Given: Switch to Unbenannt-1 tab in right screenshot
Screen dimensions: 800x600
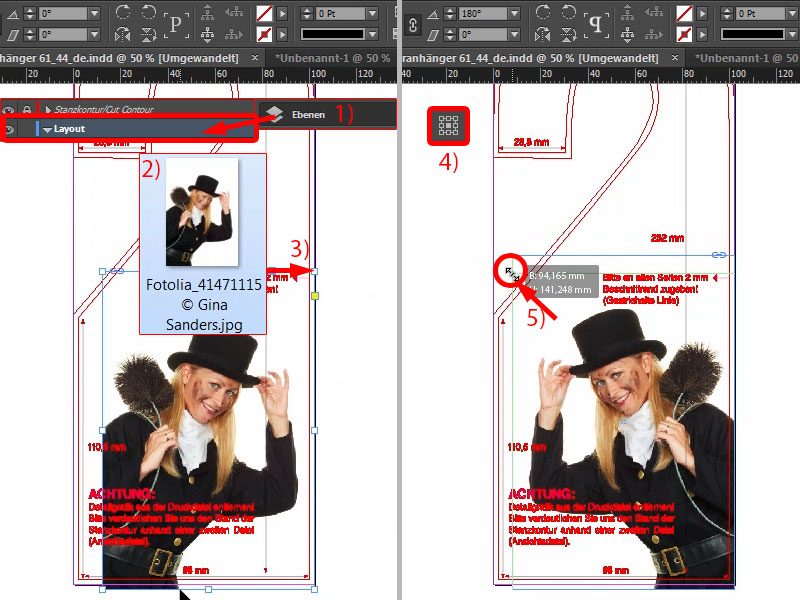Looking at the screenshot, I should pyautogui.click(x=747, y=58).
